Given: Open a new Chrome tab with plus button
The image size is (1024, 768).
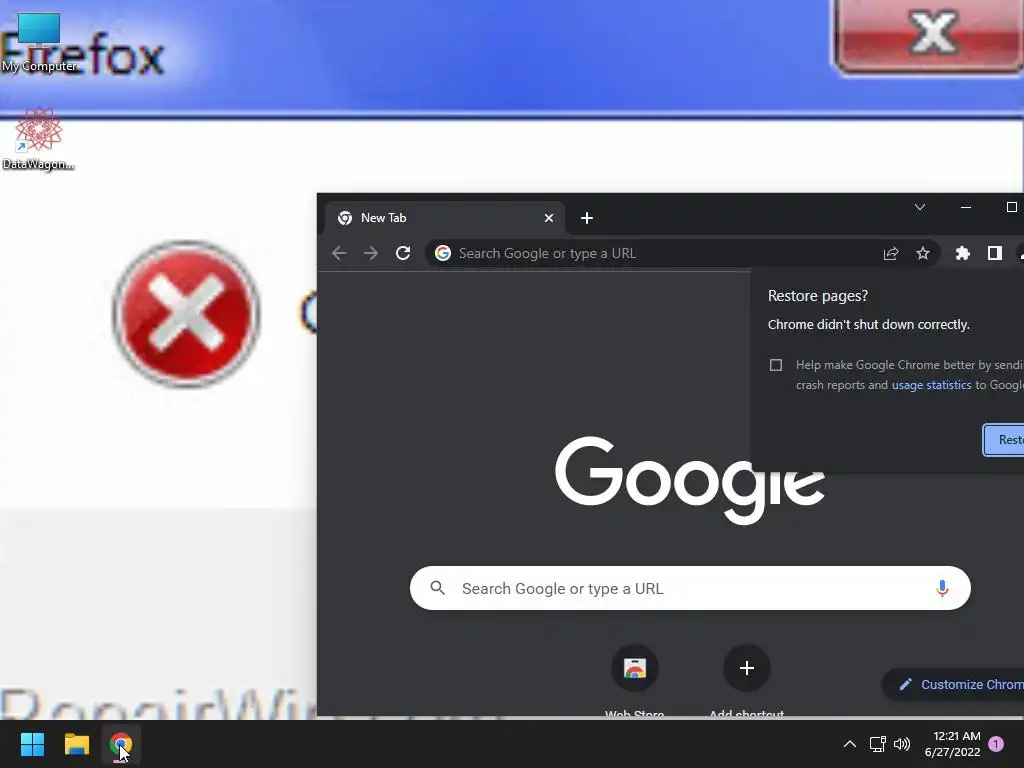Looking at the screenshot, I should (x=586, y=218).
